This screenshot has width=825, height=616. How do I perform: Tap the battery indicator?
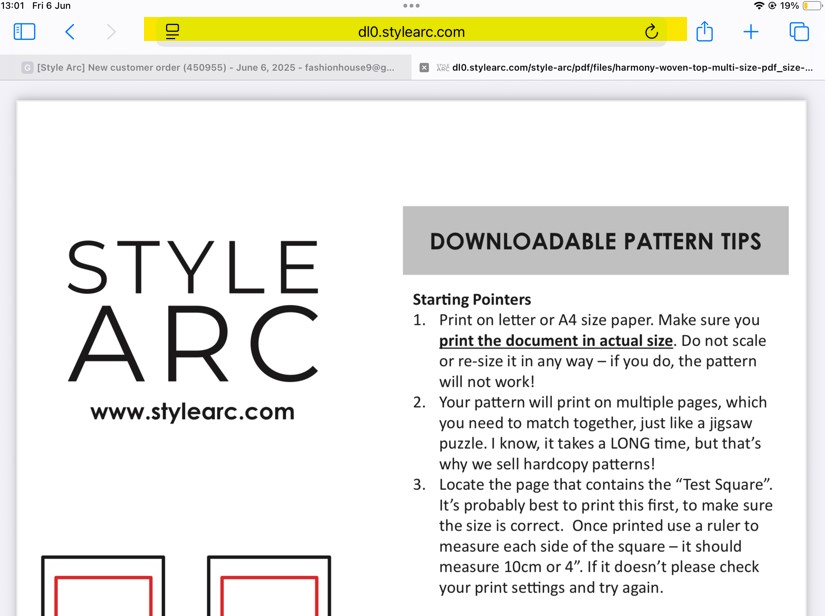[x=812, y=6]
